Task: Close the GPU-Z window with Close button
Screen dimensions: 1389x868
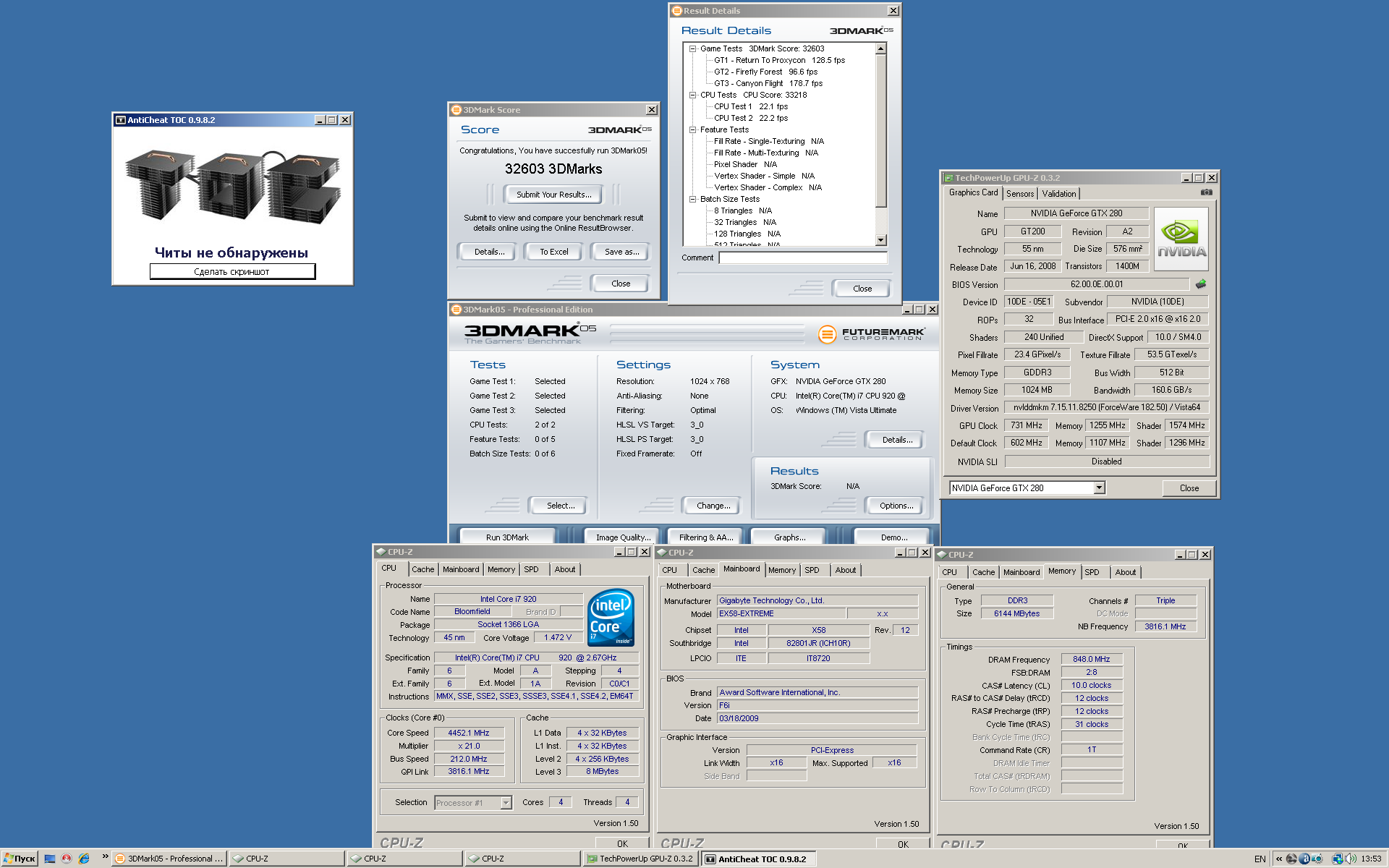Action: tap(1189, 488)
